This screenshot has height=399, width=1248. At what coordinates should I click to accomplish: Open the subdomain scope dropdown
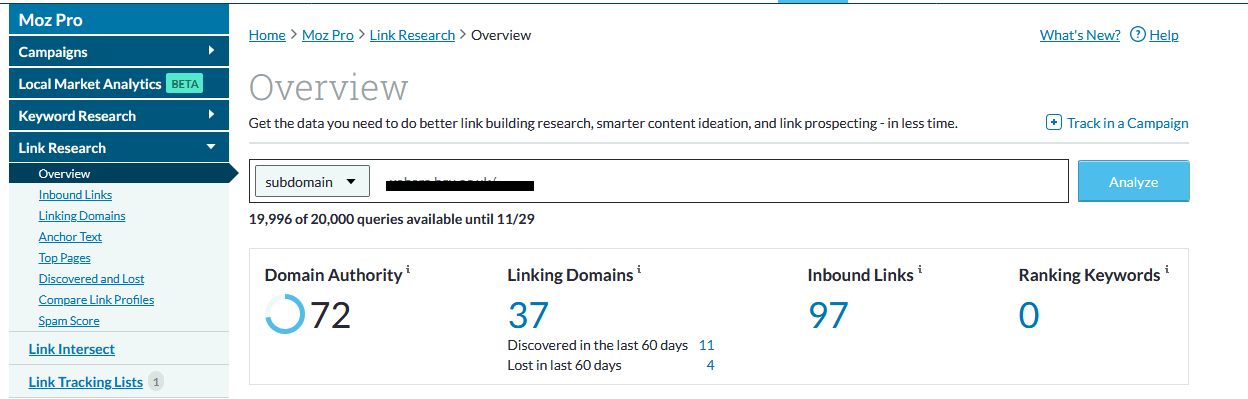pos(312,182)
